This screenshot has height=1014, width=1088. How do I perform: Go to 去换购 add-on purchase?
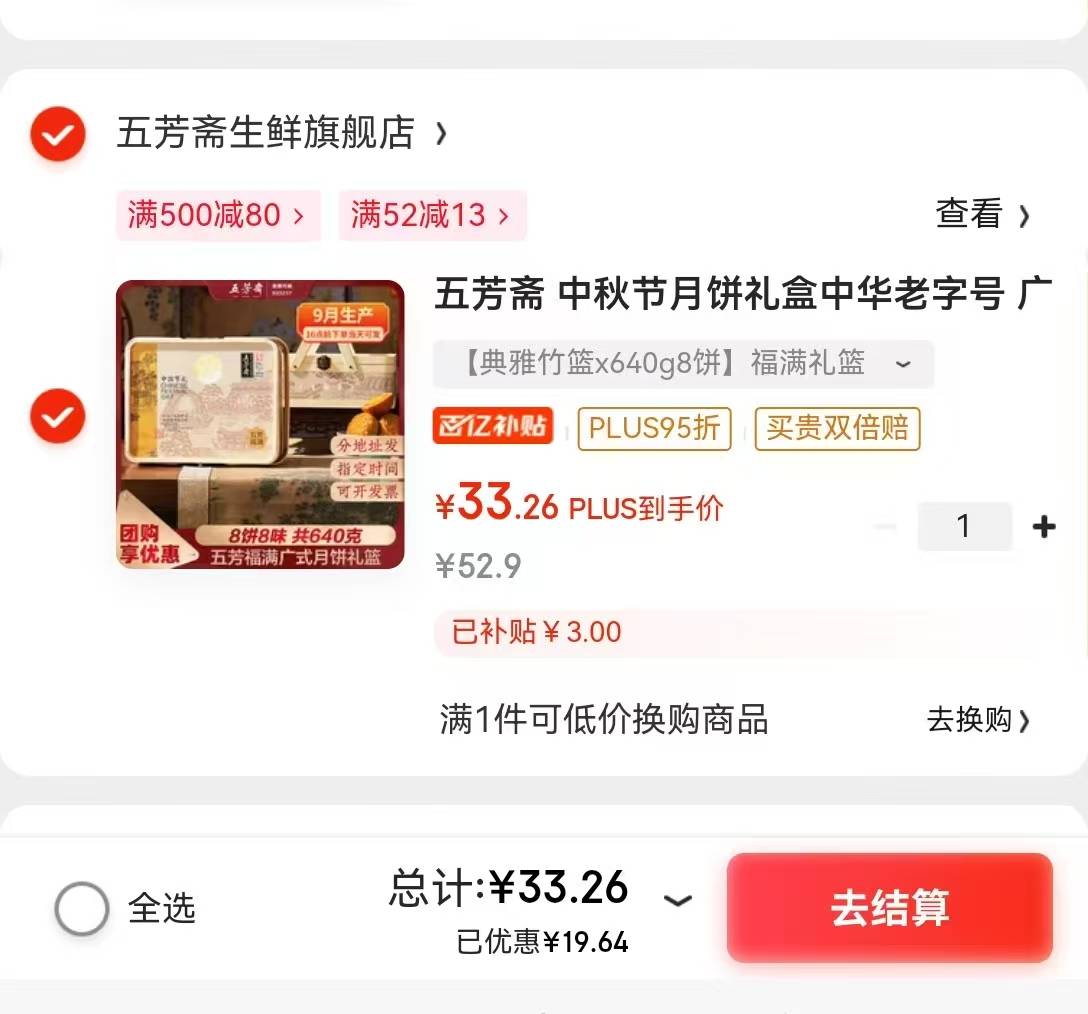[x=978, y=720]
